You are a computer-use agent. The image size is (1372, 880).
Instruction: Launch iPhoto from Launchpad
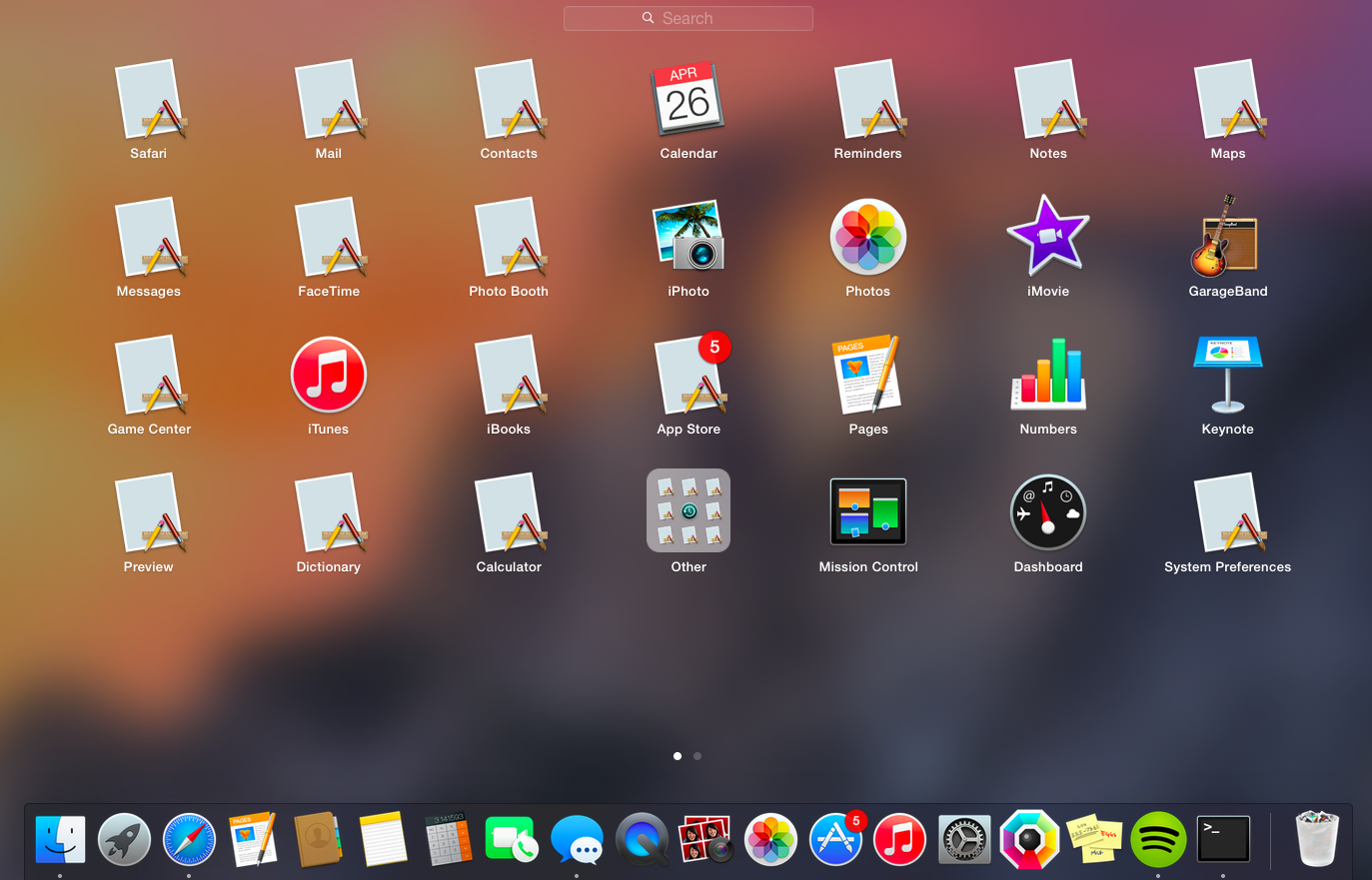tap(688, 238)
